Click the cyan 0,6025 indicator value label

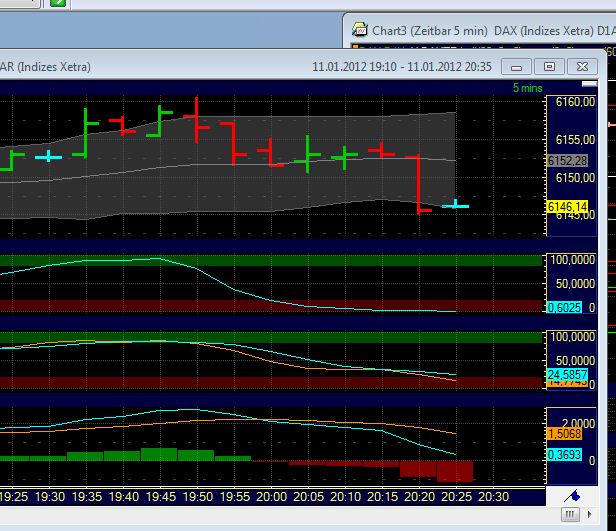coord(561,308)
